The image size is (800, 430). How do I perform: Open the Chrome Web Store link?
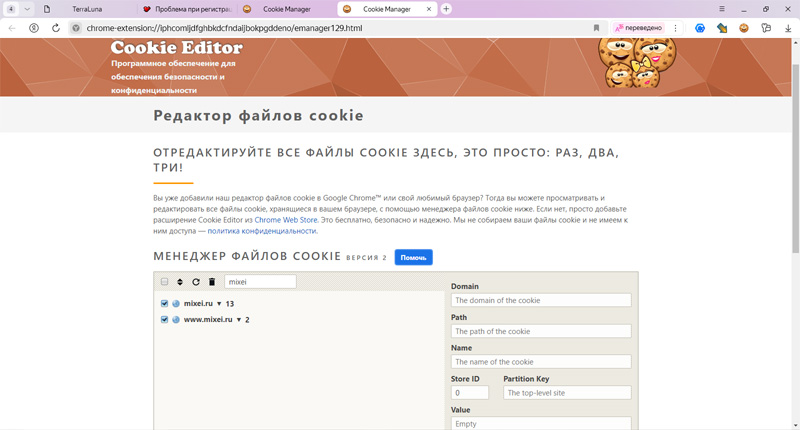tap(286, 220)
